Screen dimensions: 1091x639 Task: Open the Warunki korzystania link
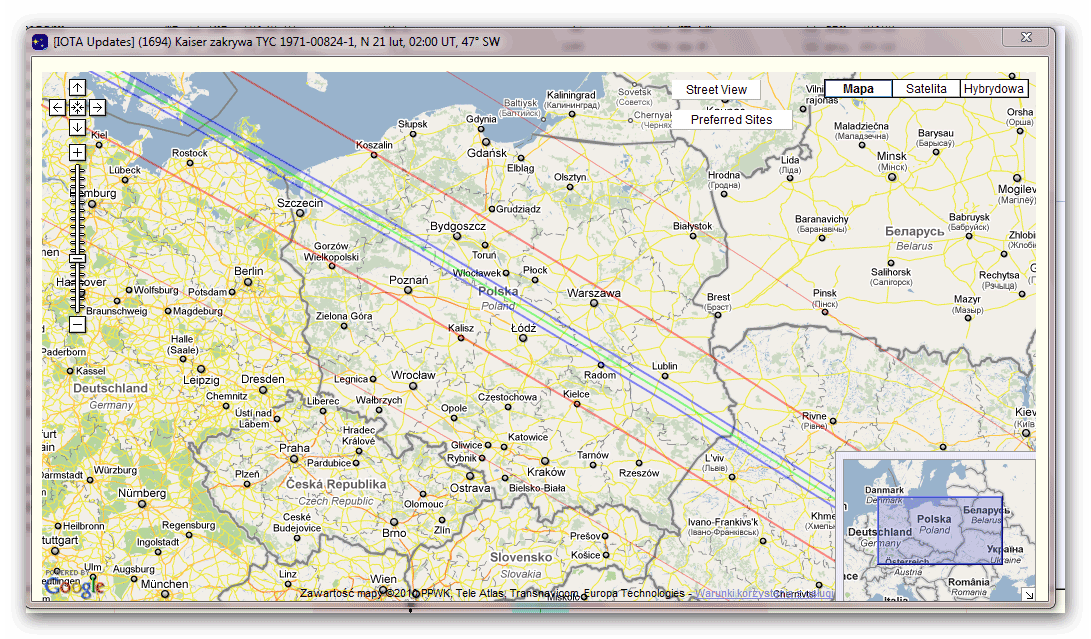(x=765, y=593)
